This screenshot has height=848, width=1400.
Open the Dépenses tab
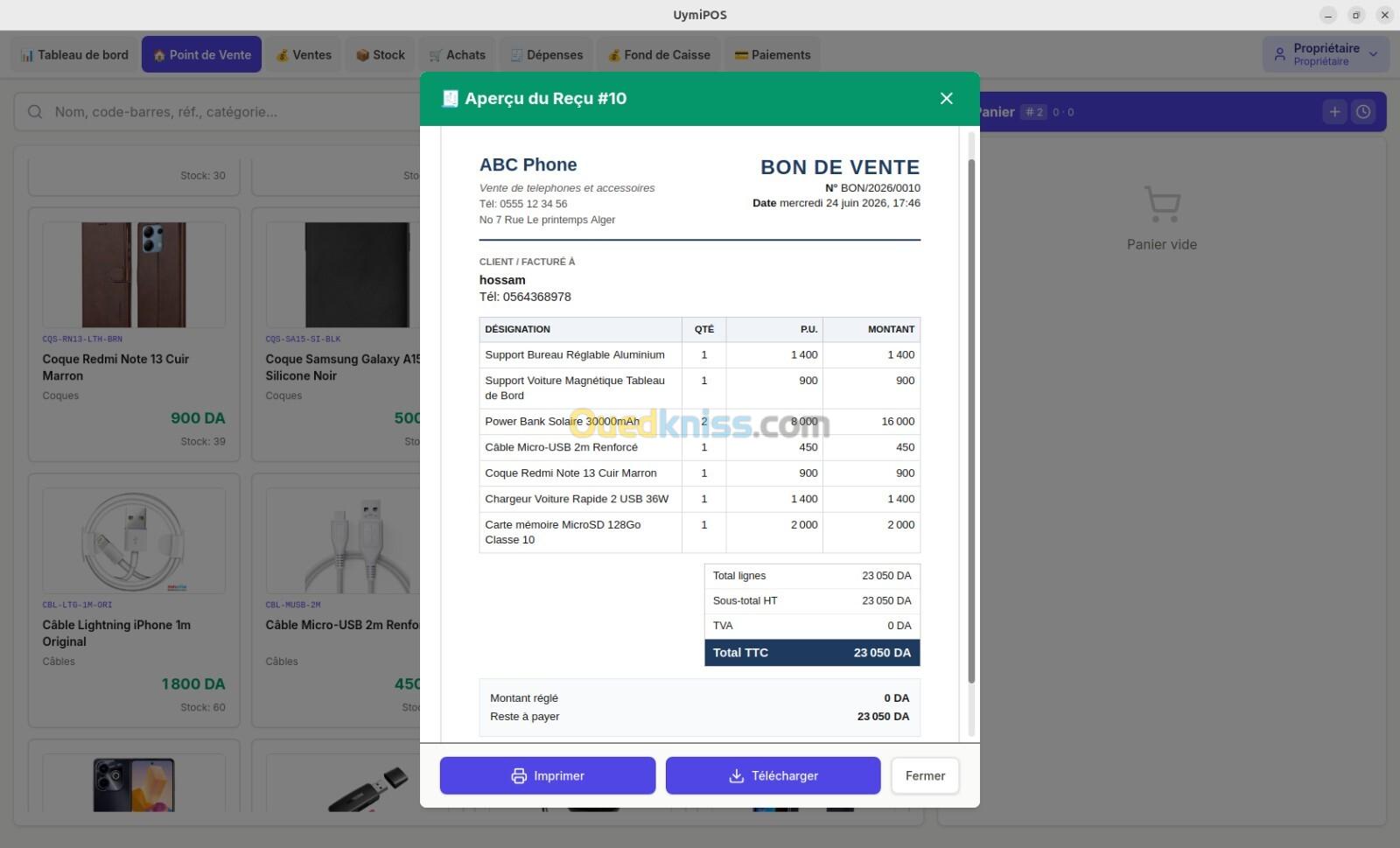coord(546,54)
